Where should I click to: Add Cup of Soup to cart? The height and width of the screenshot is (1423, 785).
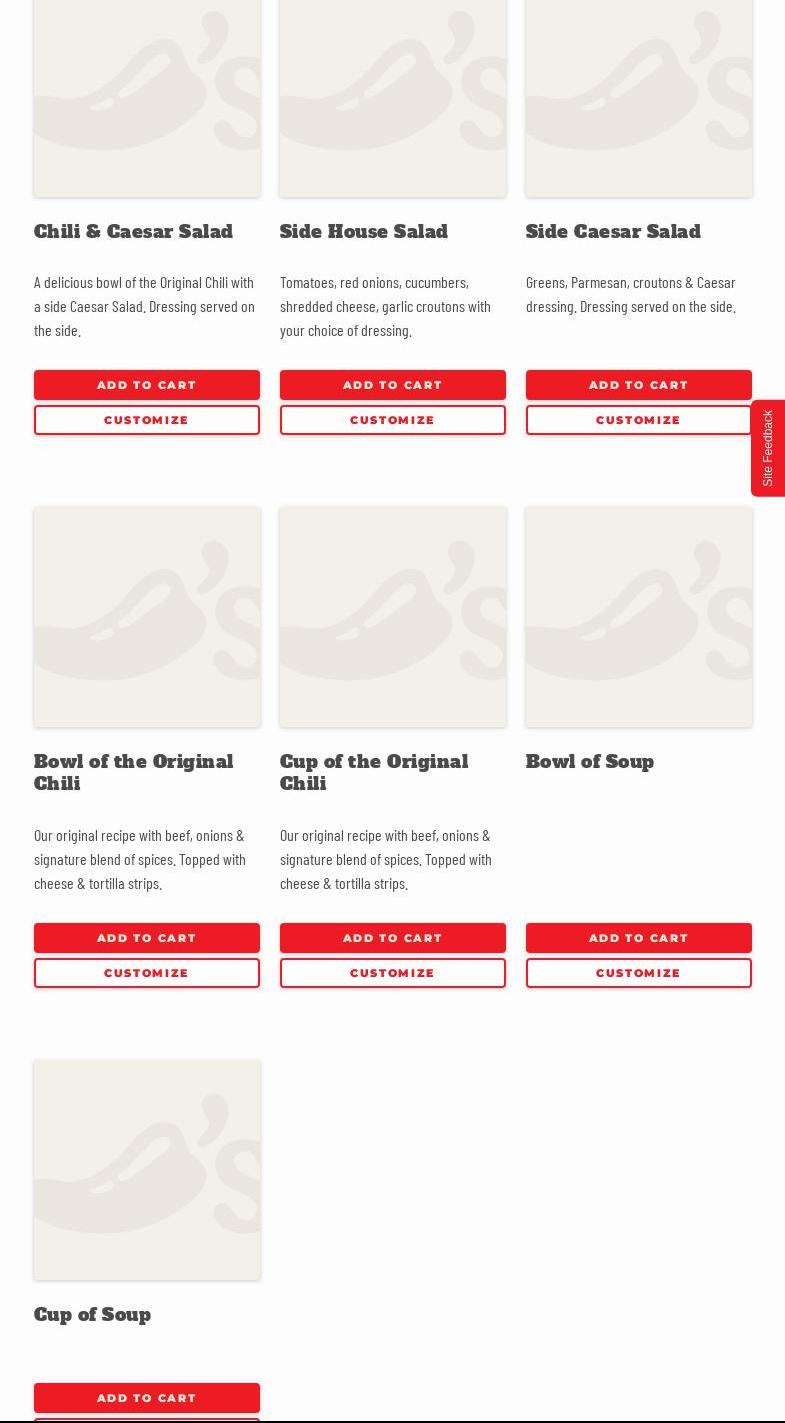[x=146, y=1398]
